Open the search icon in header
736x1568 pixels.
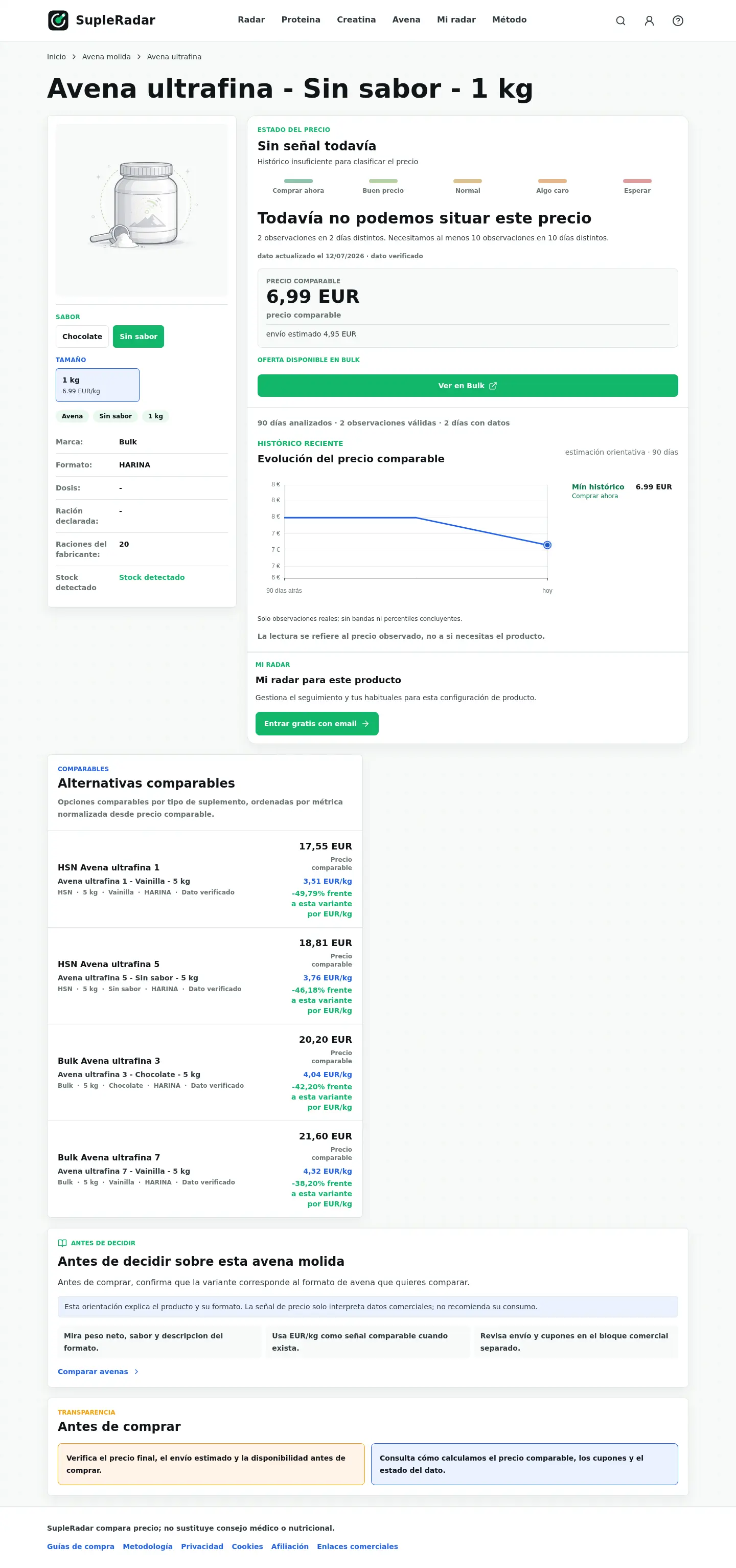click(620, 20)
